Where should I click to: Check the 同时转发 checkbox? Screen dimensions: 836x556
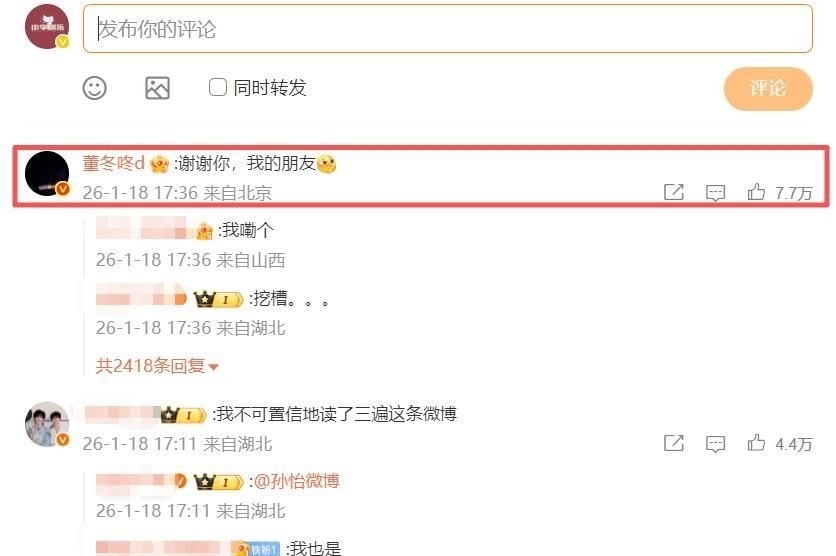tap(218, 87)
